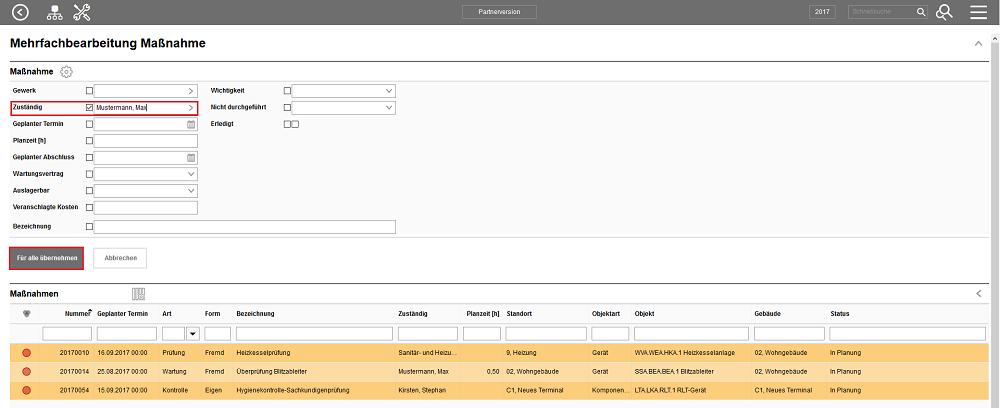Click the advanced search magnifier icon
This screenshot has width=1000, height=408.
click(944, 12)
